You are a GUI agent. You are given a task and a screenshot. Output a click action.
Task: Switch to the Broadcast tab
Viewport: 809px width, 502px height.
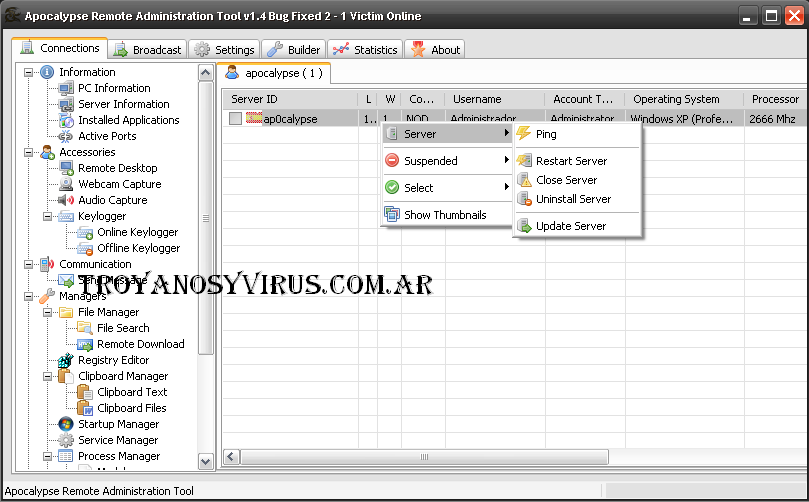148,50
